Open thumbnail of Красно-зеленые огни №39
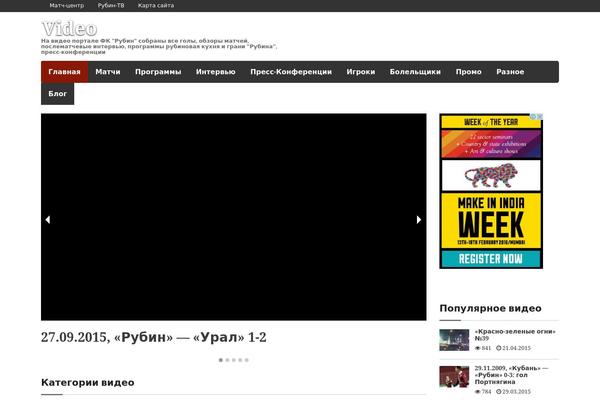 [454, 340]
